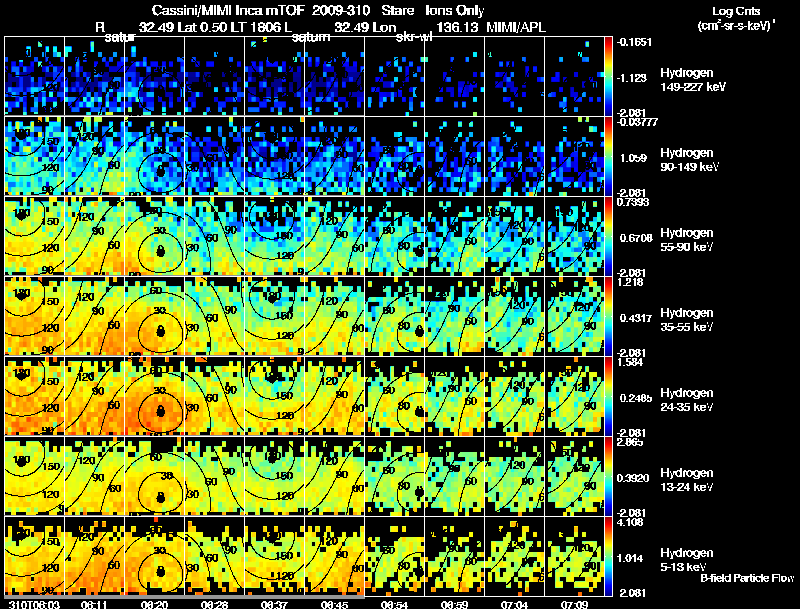The width and height of the screenshot is (800, 609).
Task: Click the color bar beside Hydrogen 55-90 keV
Action: pyautogui.click(x=608, y=236)
